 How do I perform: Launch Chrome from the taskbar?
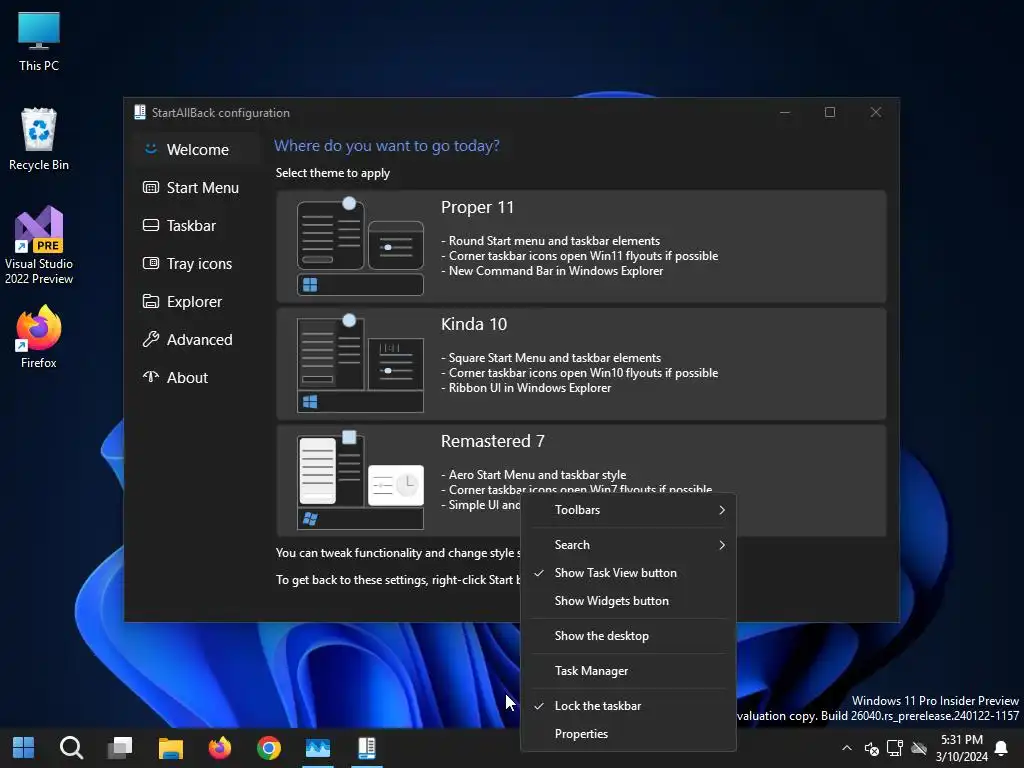tap(268, 748)
